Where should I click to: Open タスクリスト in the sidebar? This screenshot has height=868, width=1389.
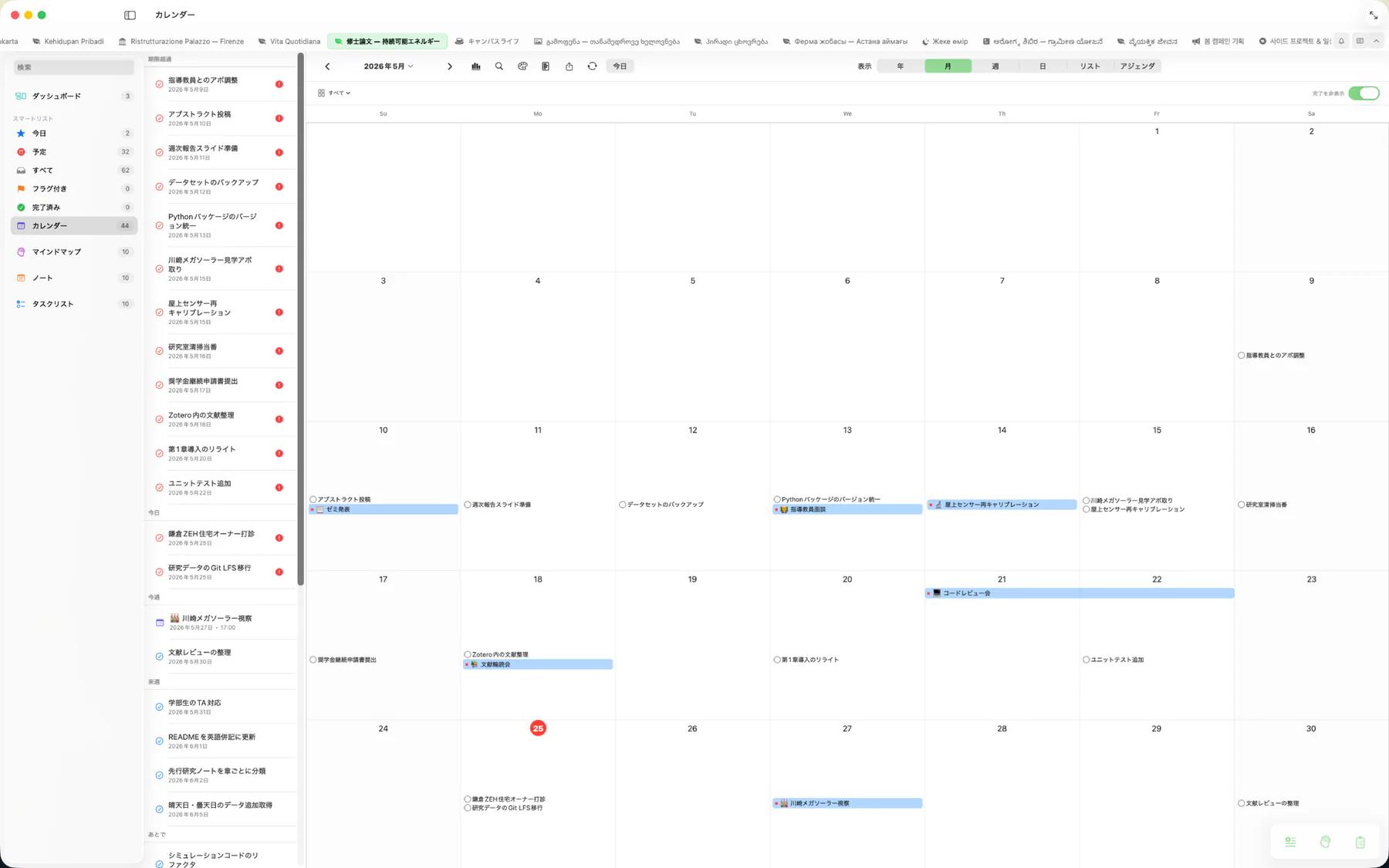tap(74, 304)
